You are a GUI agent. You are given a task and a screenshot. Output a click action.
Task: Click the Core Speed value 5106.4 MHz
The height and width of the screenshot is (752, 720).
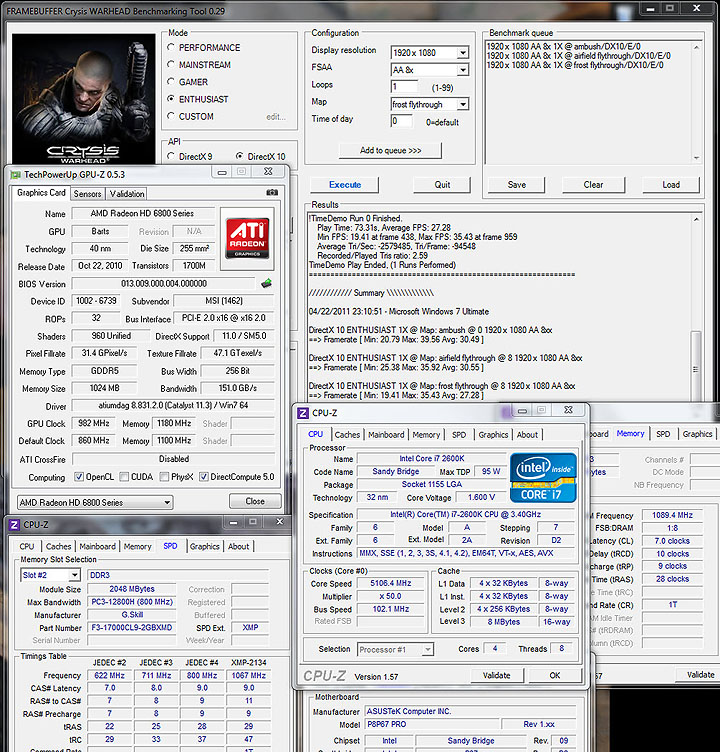tap(391, 583)
